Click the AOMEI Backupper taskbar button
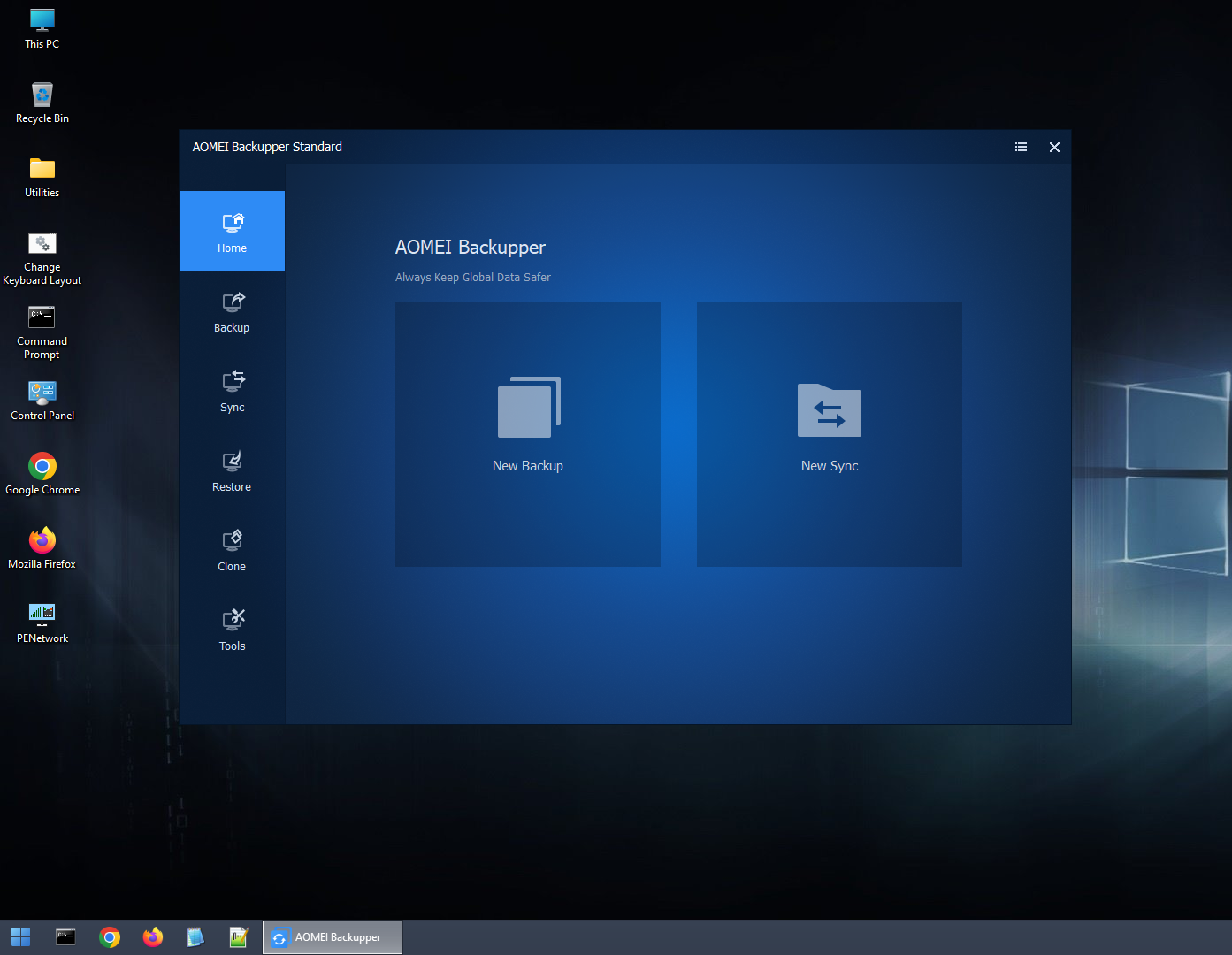The image size is (1232, 955). click(333, 937)
